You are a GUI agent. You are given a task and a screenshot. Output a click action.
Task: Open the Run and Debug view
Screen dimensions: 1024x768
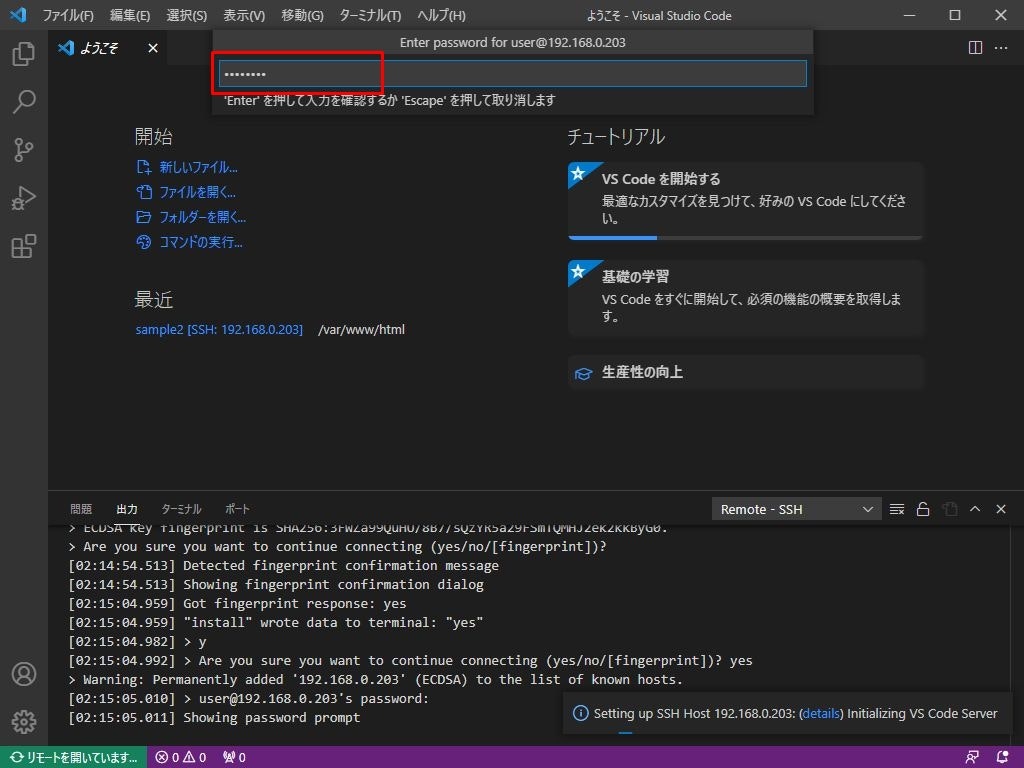(x=24, y=198)
